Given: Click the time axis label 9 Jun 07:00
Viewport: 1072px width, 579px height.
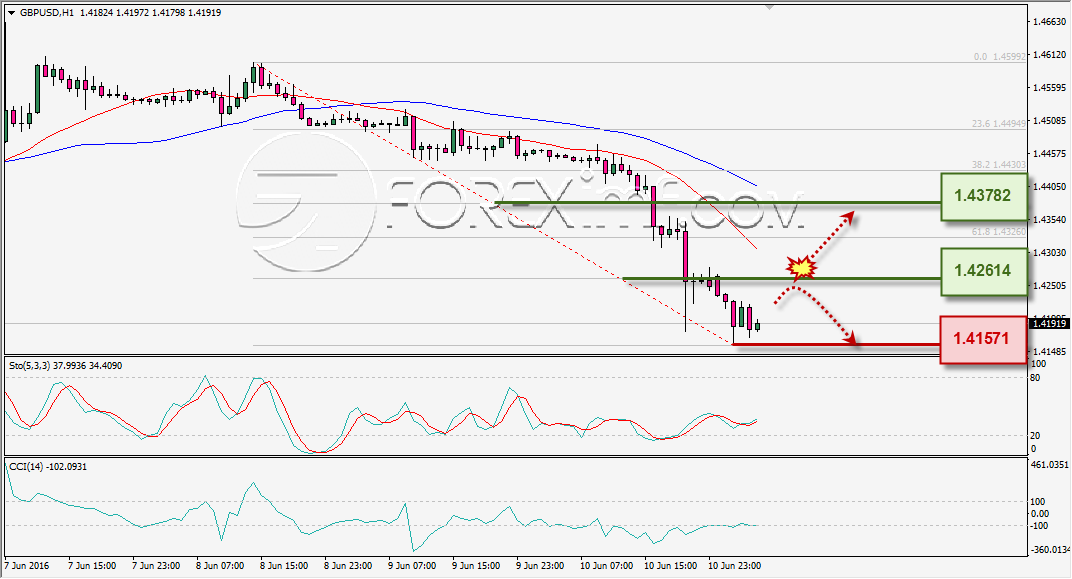Looking at the screenshot, I should coord(412,566).
